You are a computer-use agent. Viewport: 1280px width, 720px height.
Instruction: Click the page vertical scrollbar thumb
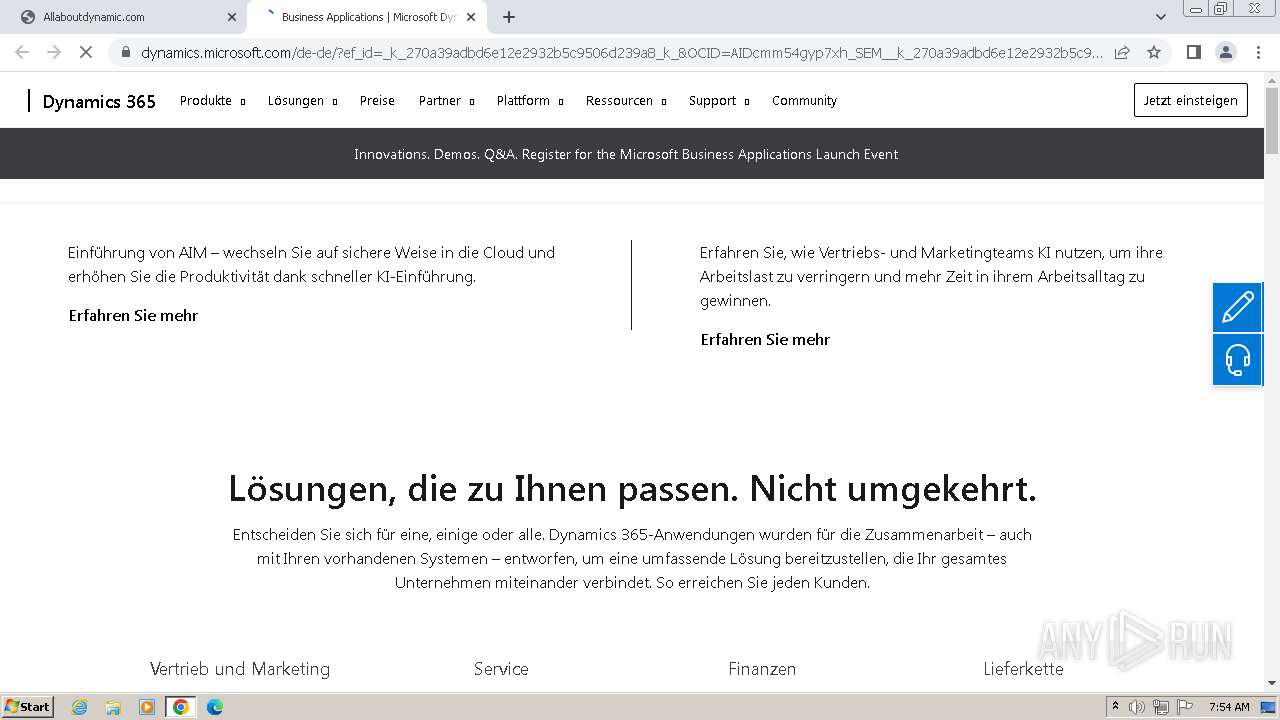1272,120
